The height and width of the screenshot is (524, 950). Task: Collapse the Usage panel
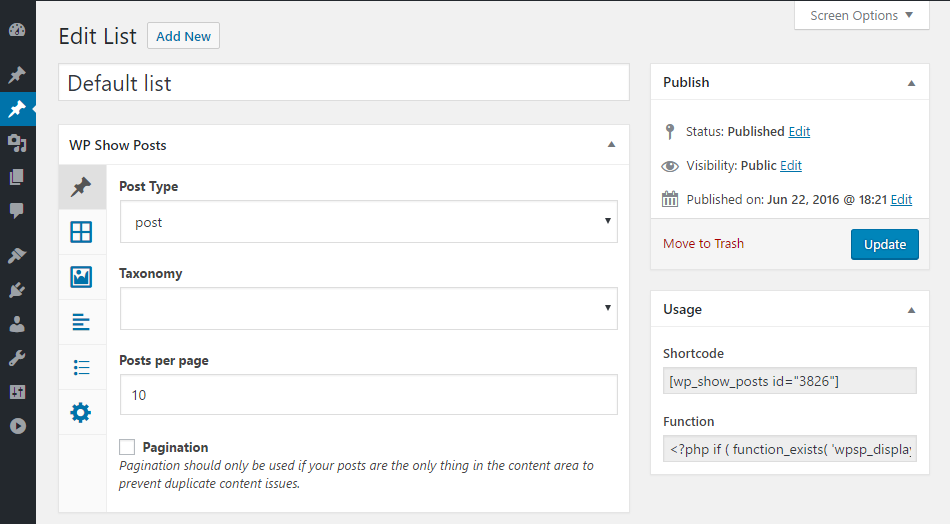911,310
